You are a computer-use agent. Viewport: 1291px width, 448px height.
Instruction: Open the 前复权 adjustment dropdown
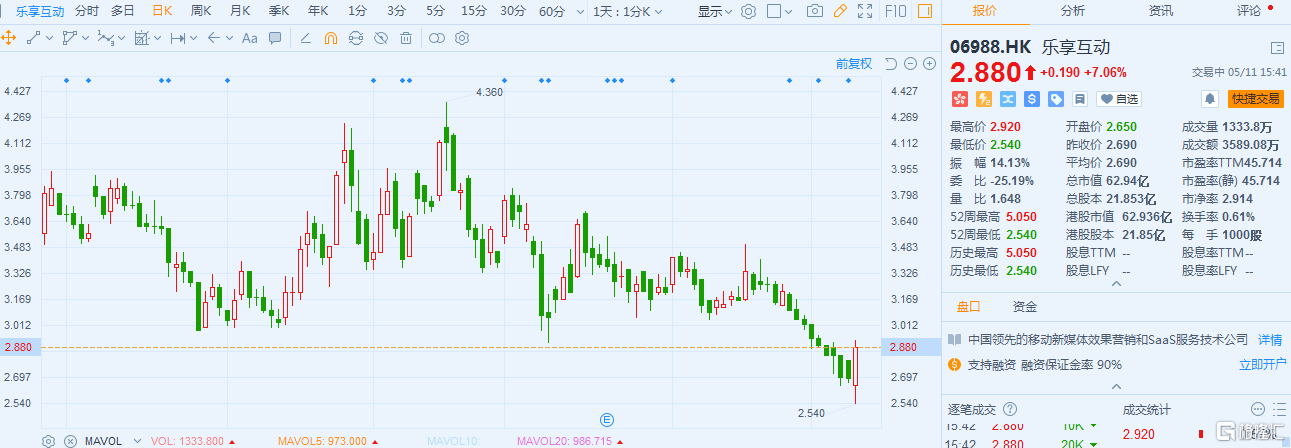[854, 64]
